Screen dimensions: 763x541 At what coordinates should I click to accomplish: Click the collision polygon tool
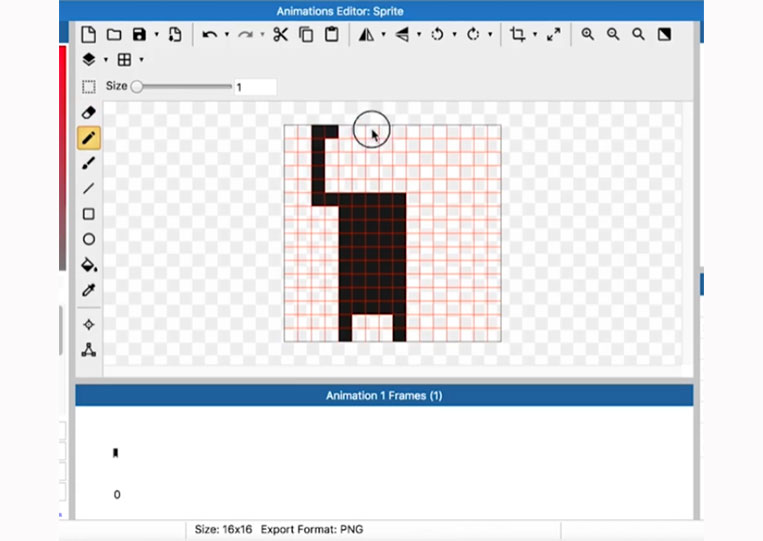point(89,350)
